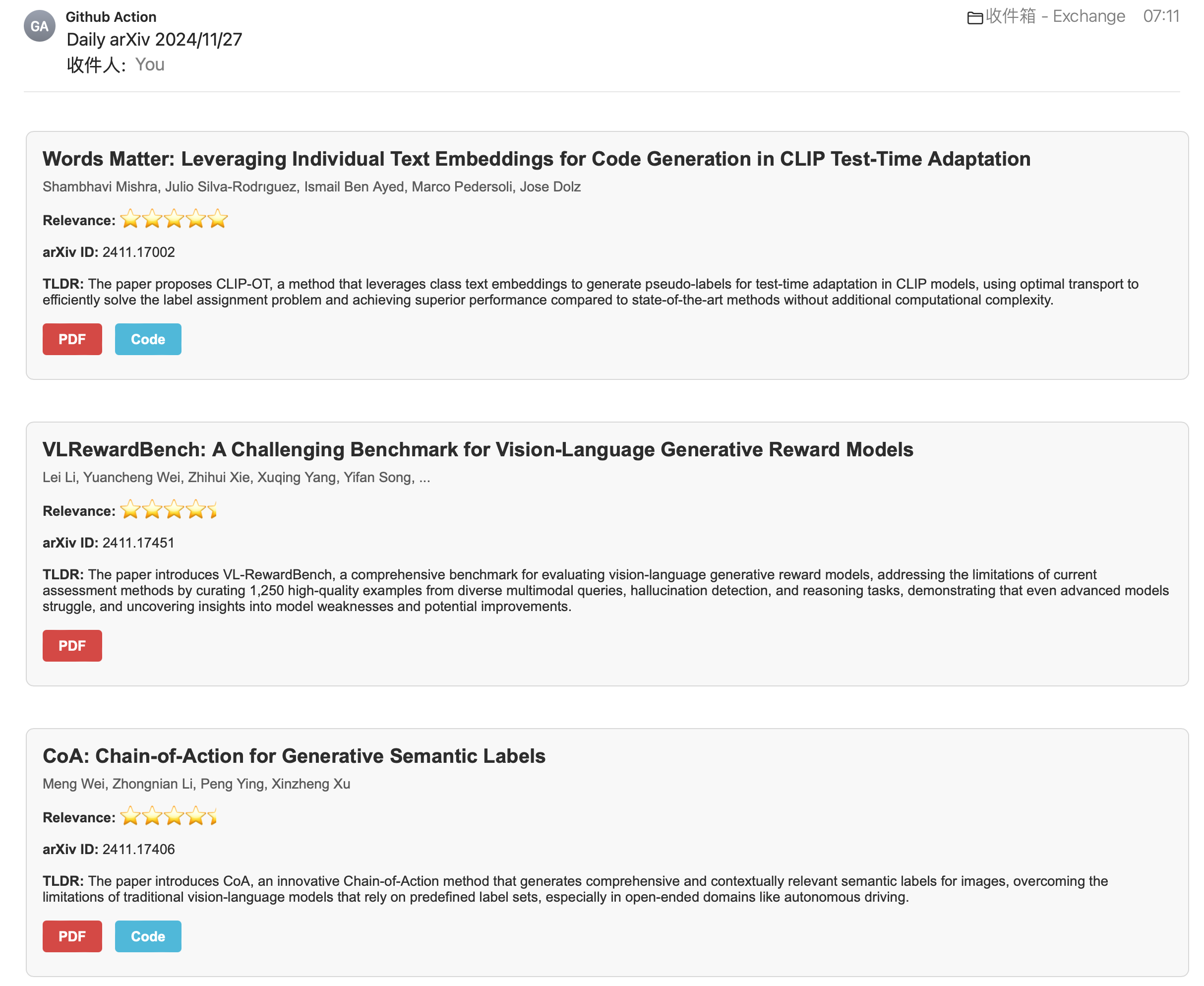Open the Code link for Words Matter paper
The width and height of the screenshot is (1204, 986).
pos(148,339)
